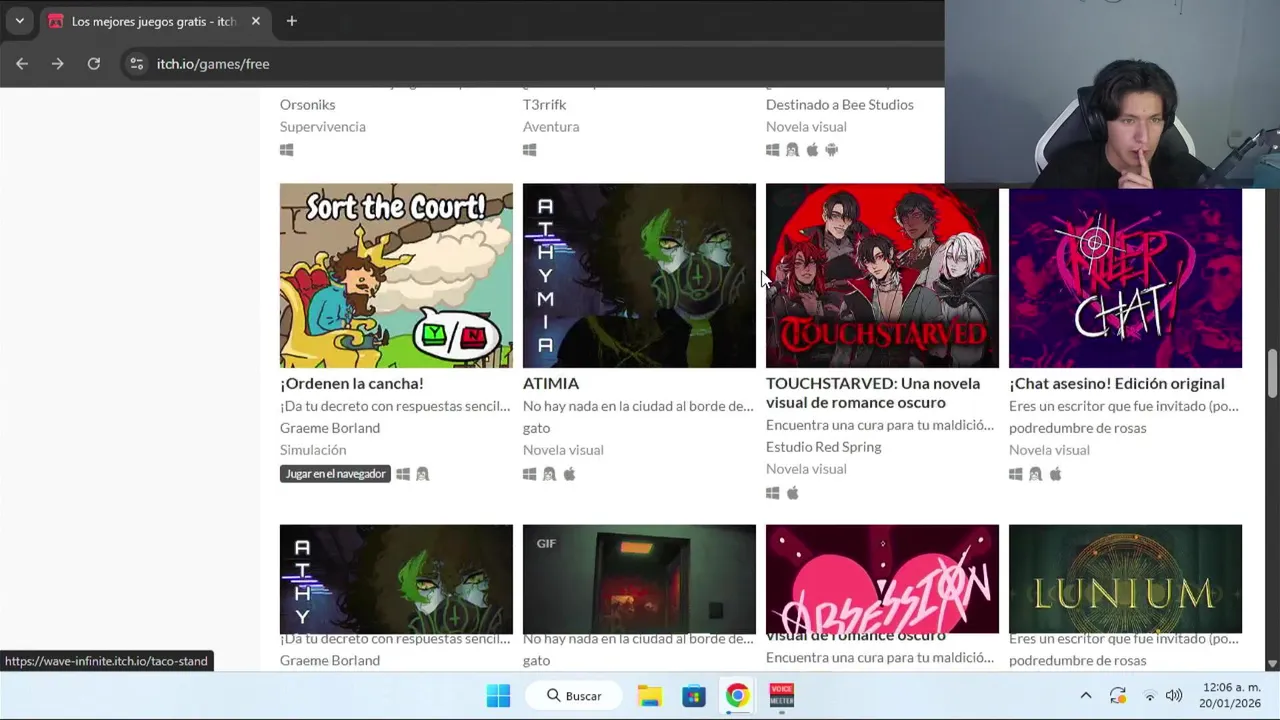Open Killer Chat game thumbnail
The image size is (1280, 720).
coord(1125,278)
